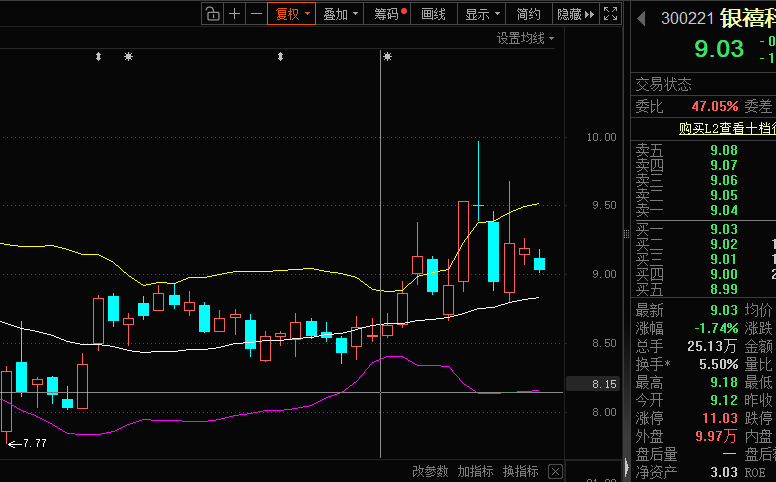Zoom in chart with plus button
The height and width of the screenshot is (482, 776).
235,14
